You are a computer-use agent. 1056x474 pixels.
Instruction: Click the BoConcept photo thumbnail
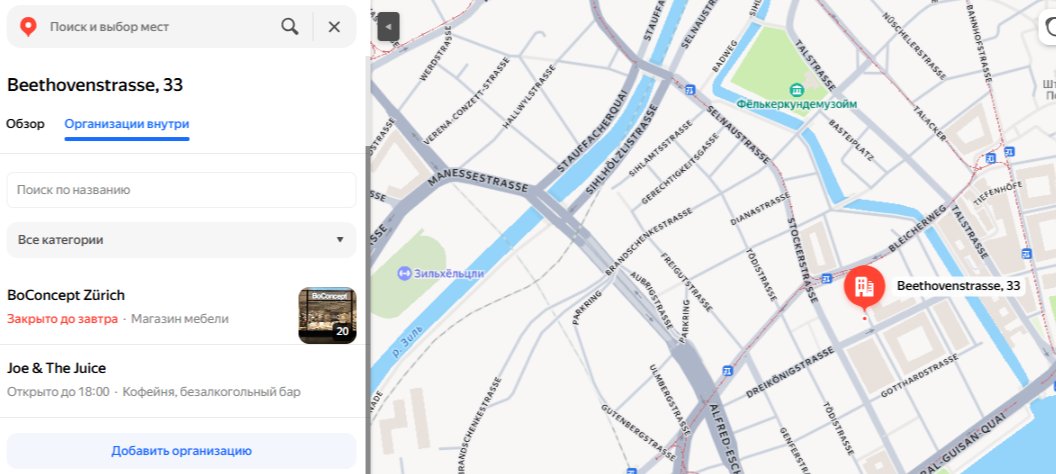(327, 315)
